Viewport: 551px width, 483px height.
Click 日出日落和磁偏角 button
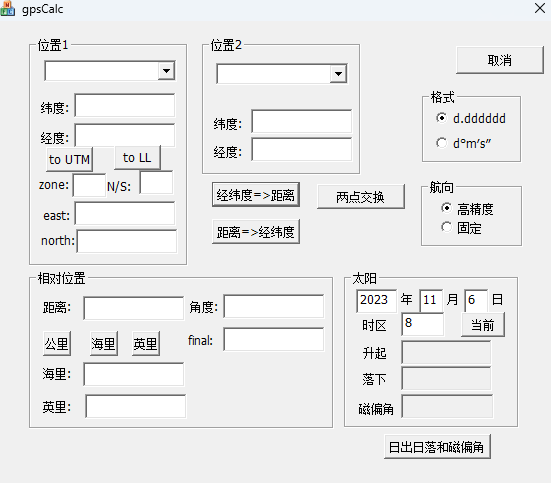[437, 447]
